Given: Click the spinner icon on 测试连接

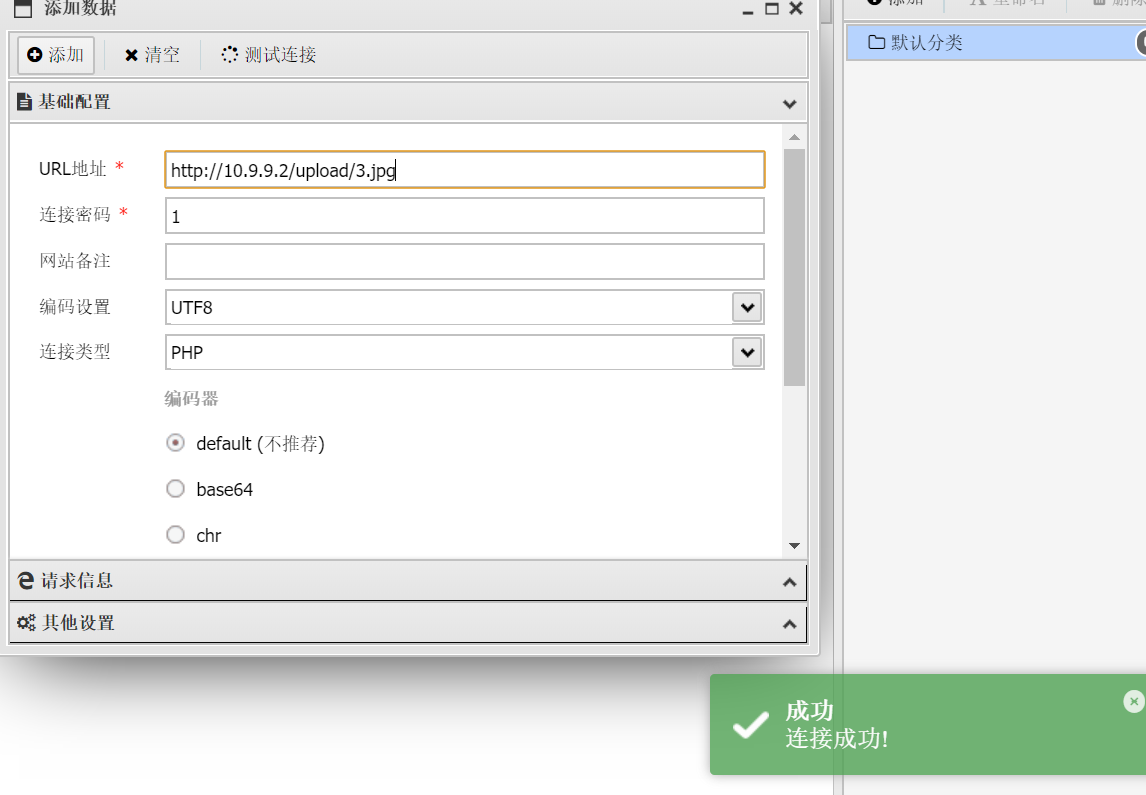Looking at the screenshot, I should [229, 55].
